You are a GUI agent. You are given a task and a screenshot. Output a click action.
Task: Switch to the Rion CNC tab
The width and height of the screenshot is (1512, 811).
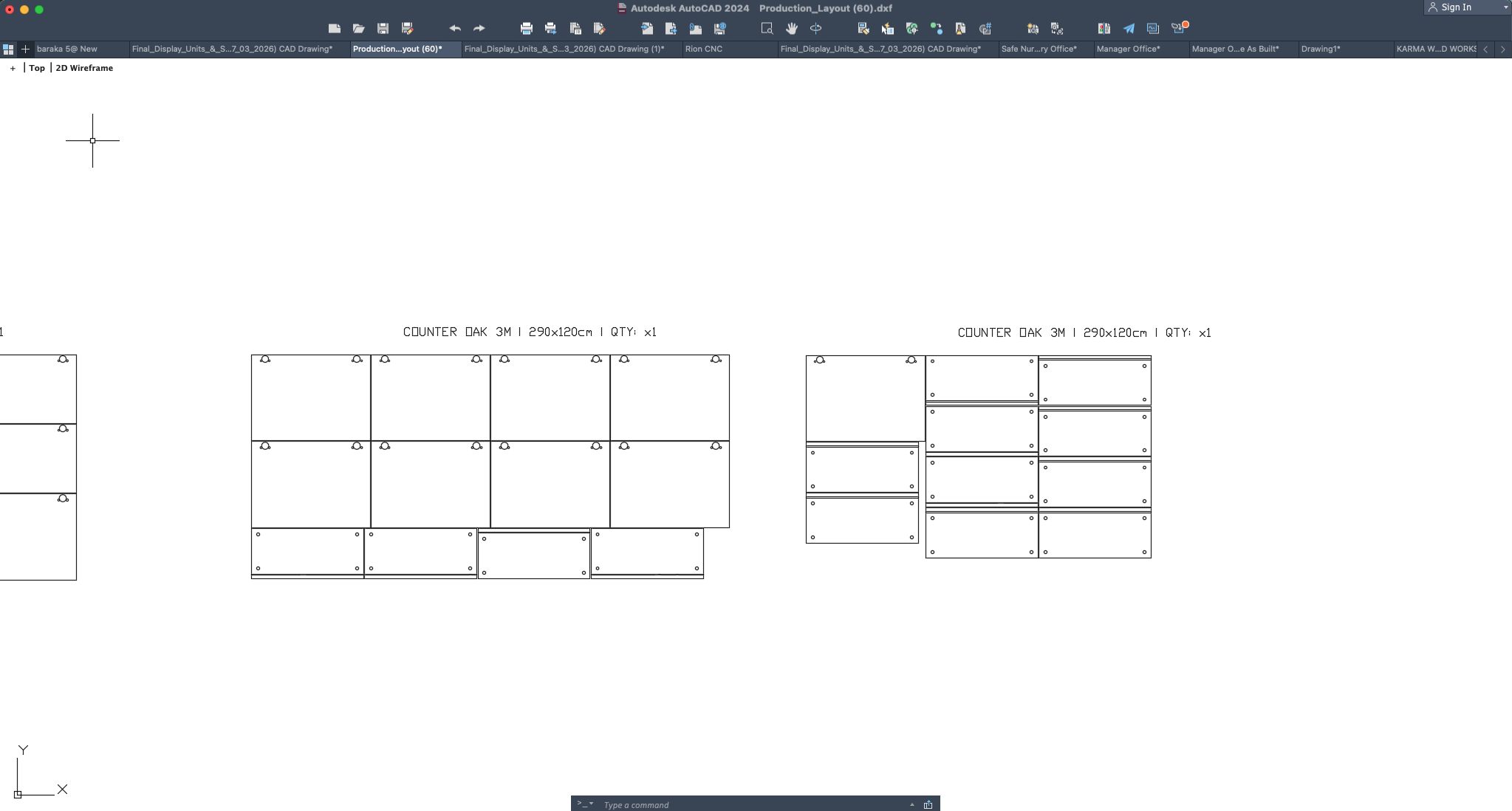pyautogui.click(x=703, y=49)
